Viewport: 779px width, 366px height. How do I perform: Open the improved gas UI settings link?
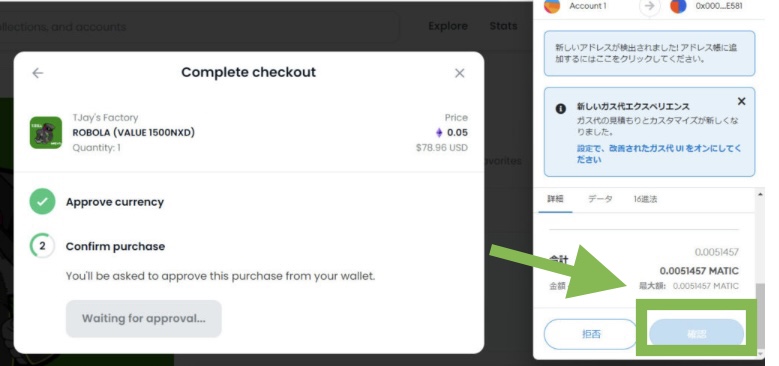659,154
